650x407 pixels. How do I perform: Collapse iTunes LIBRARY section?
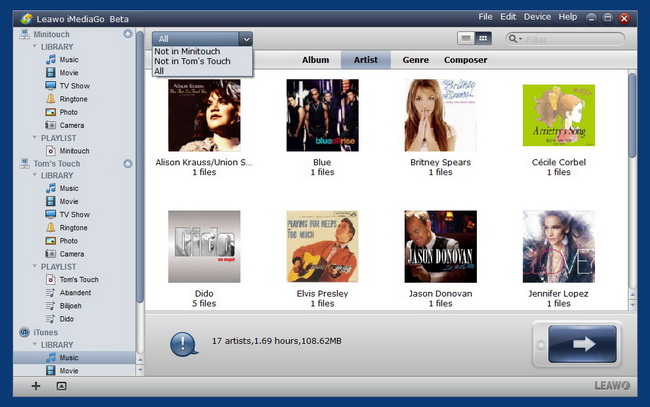click(35, 344)
